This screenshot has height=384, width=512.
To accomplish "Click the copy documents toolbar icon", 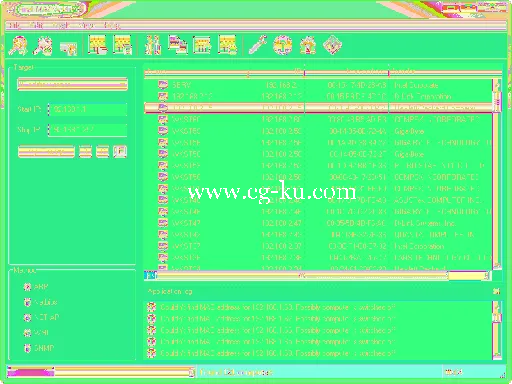I will 177,45.
